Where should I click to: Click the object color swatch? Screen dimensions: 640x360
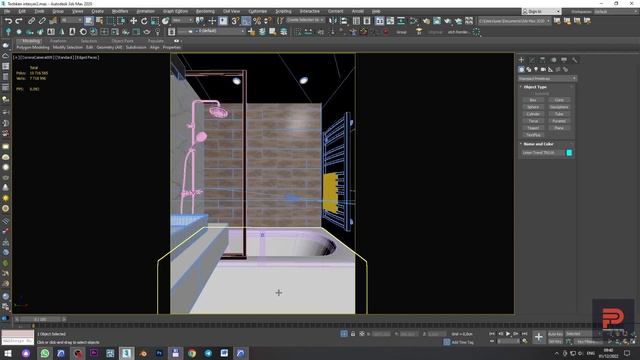click(x=569, y=153)
